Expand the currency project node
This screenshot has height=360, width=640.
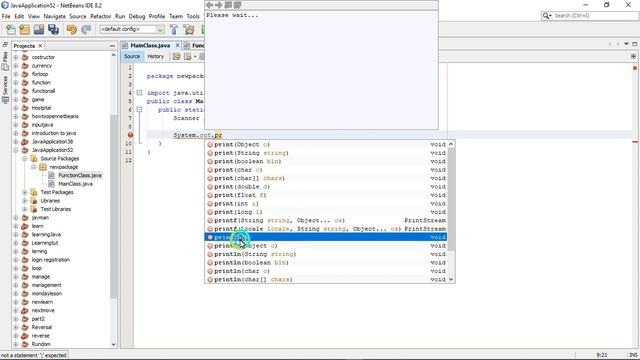(16, 66)
